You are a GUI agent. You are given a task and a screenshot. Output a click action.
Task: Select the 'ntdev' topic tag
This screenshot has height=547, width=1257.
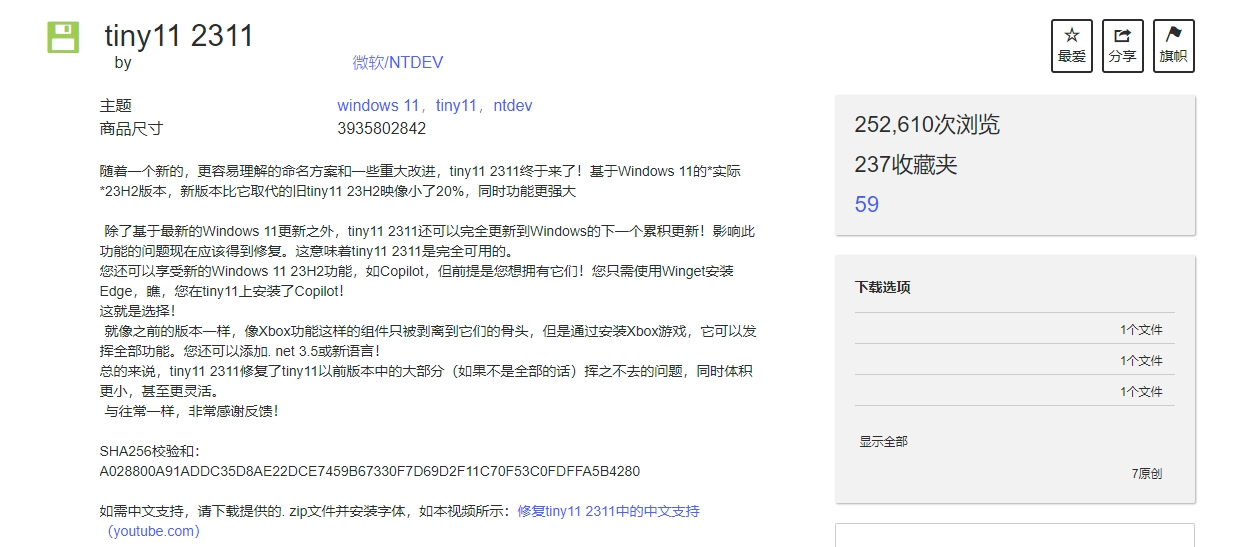point(513,105)
